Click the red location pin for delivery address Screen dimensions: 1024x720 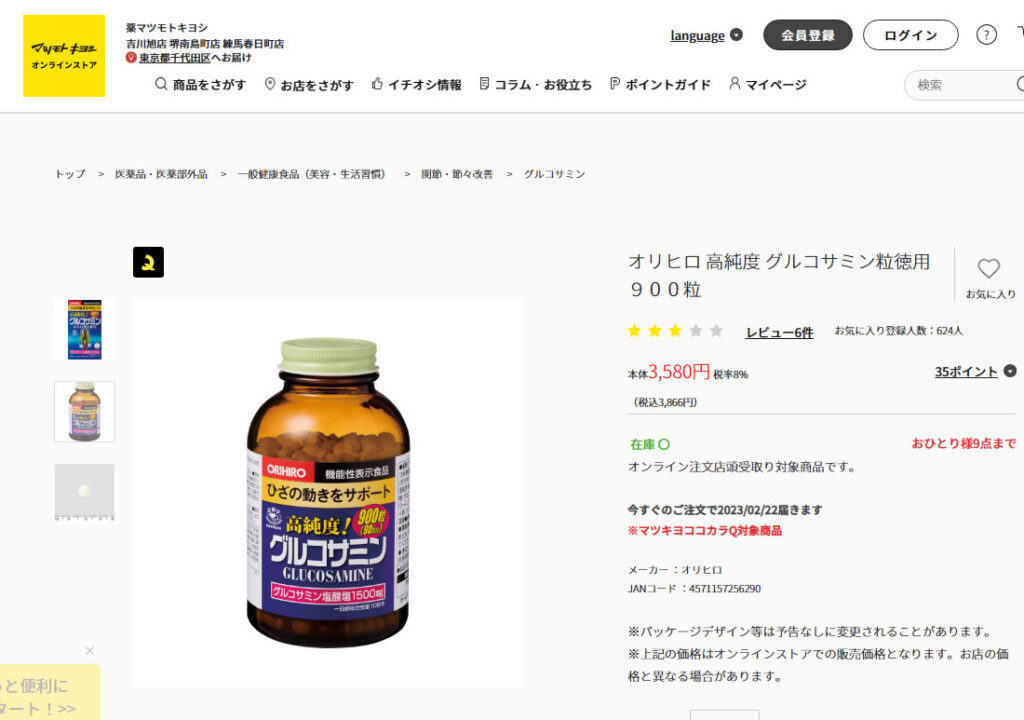(131, 57)
